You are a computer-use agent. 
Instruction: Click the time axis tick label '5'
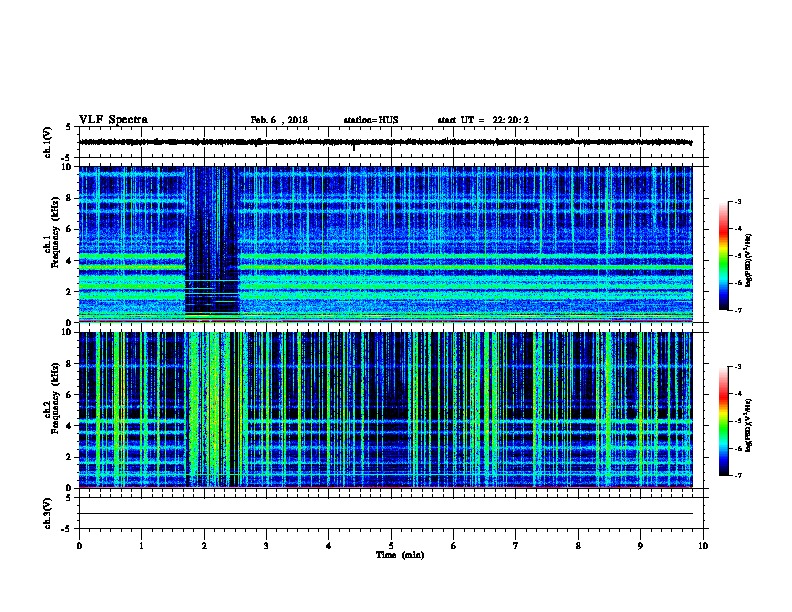(391, 545)
